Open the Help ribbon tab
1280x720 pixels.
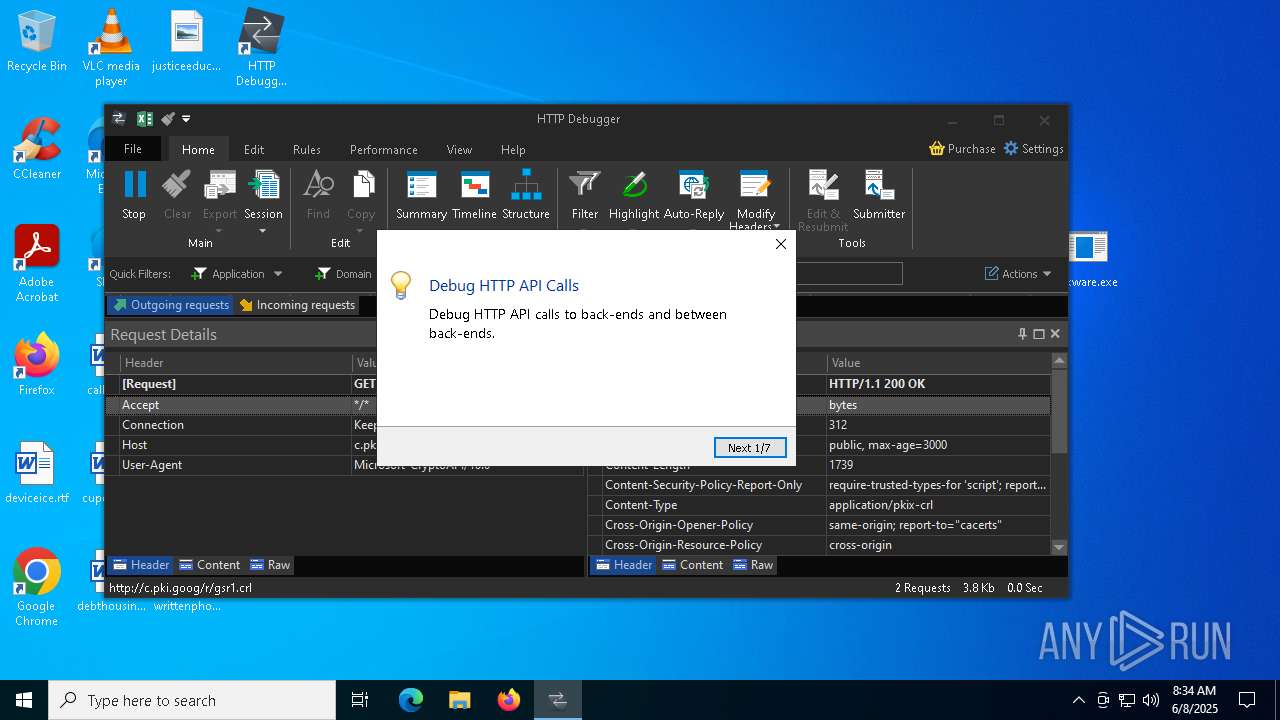[x=513, y=149]
